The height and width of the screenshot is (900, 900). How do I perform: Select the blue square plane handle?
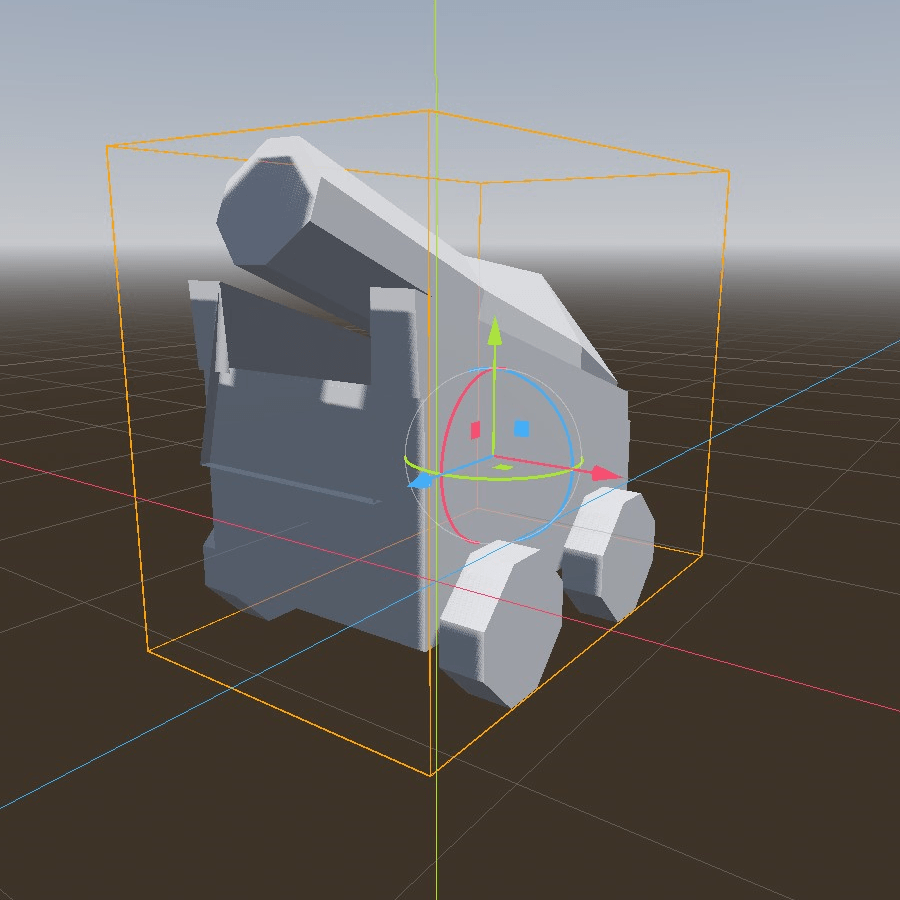pyautogui.click(x=521, y=428)
